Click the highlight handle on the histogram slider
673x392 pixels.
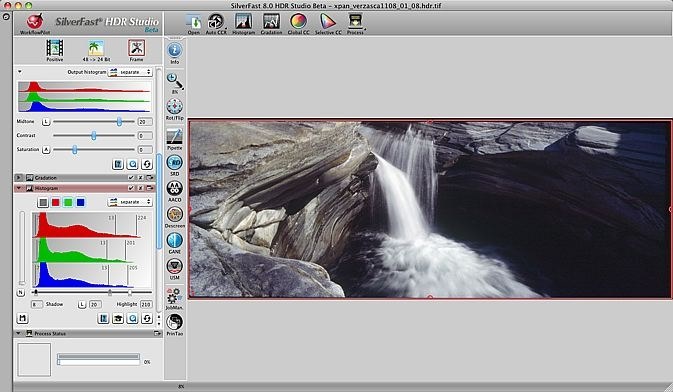coord(130,292)
